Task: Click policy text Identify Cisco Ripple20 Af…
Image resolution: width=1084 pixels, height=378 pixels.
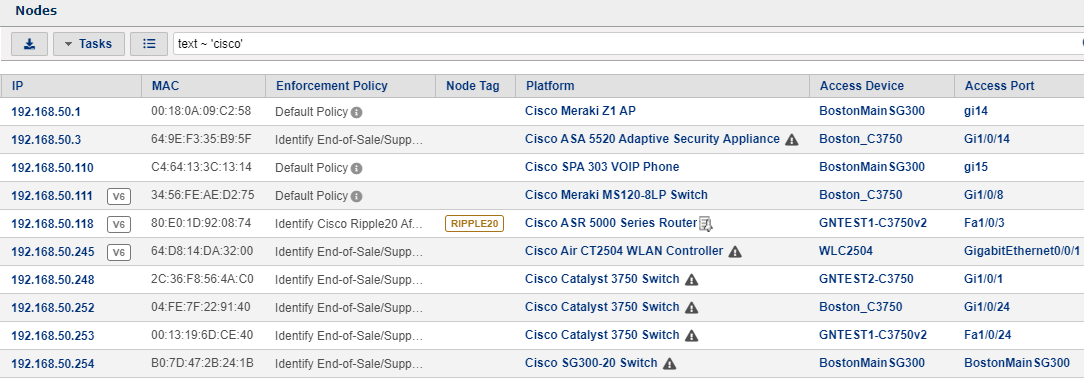Action: point(349,224)
